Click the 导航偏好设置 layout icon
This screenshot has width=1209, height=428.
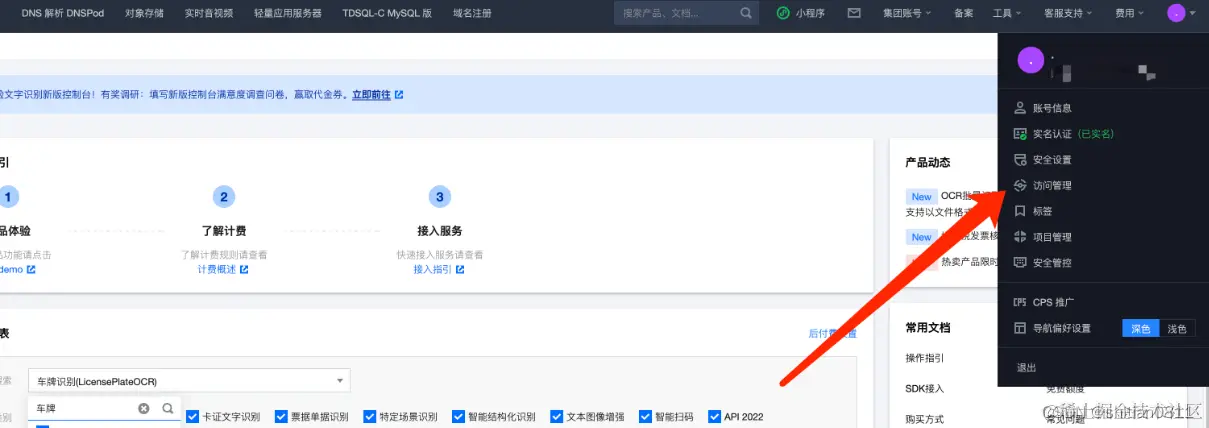(1020, 328)
